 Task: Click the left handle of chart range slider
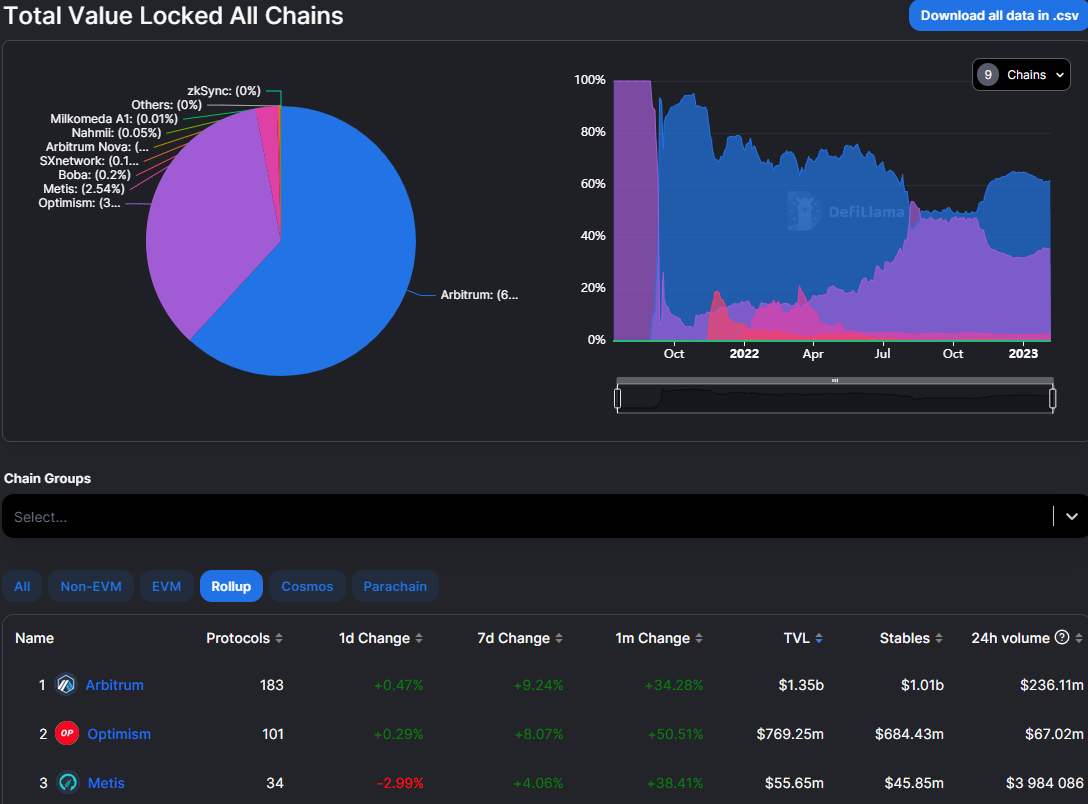618,398
